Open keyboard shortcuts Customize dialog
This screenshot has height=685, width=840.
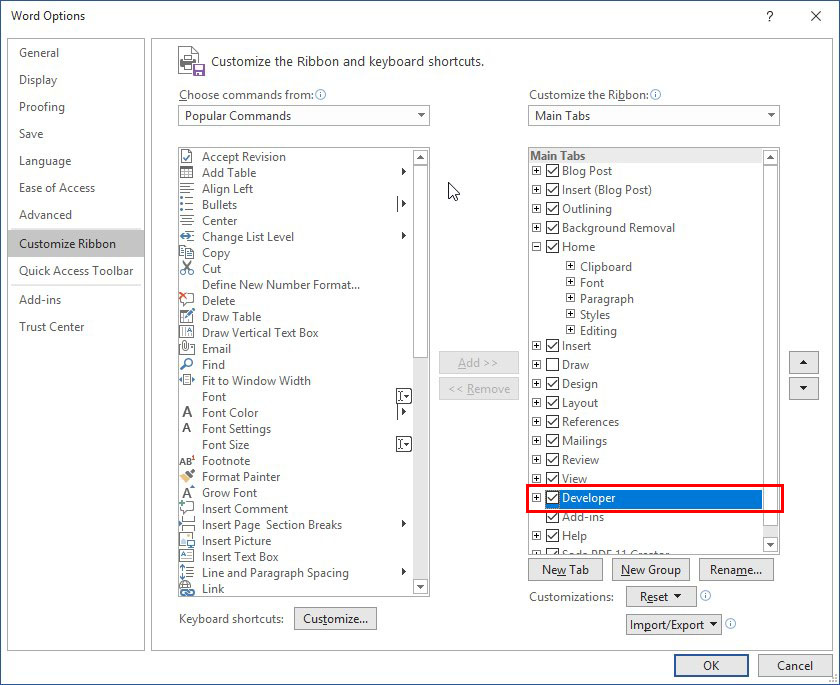pyautogui.click(x=335, y=619)
